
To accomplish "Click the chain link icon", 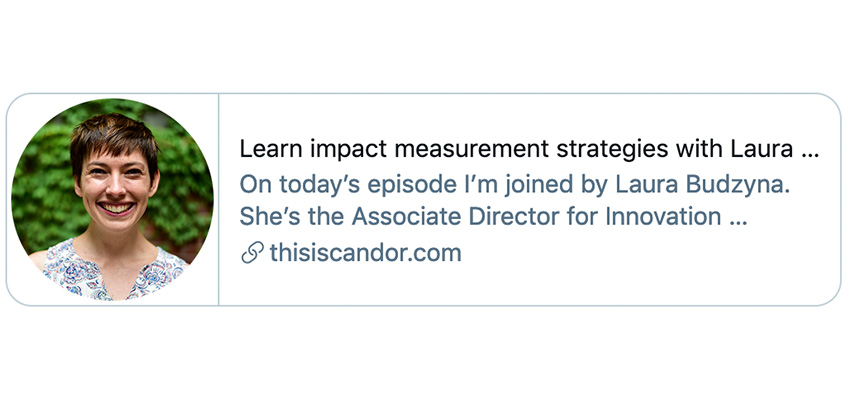I will pyautogui.click(x=252, y=253).
